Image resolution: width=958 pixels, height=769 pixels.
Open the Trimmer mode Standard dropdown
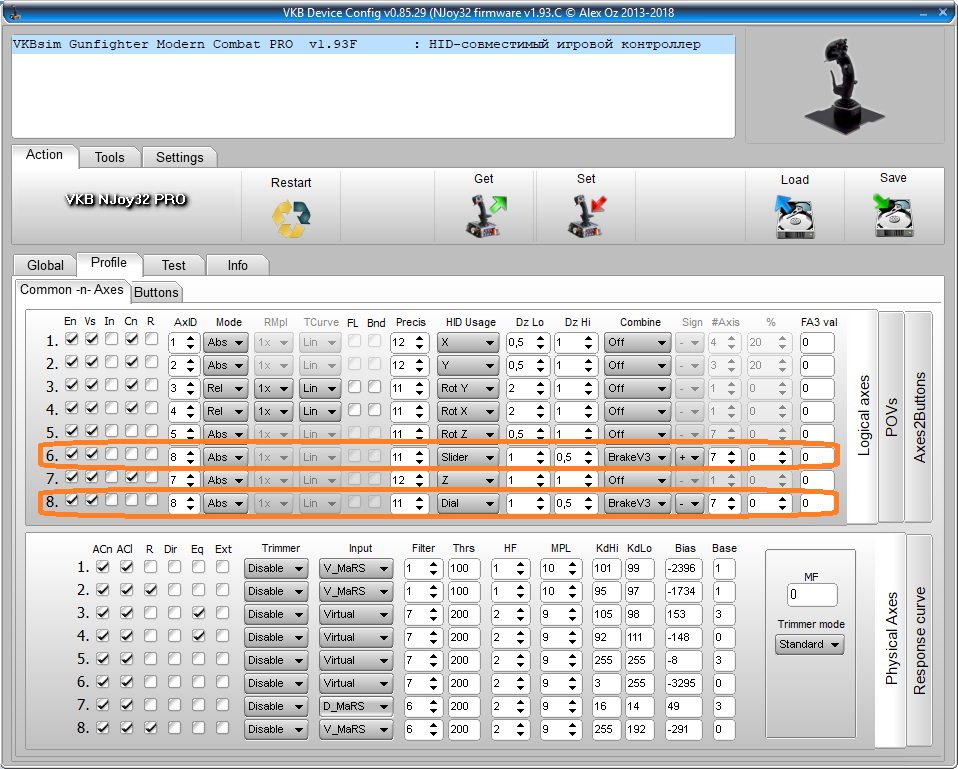point(809,645)
